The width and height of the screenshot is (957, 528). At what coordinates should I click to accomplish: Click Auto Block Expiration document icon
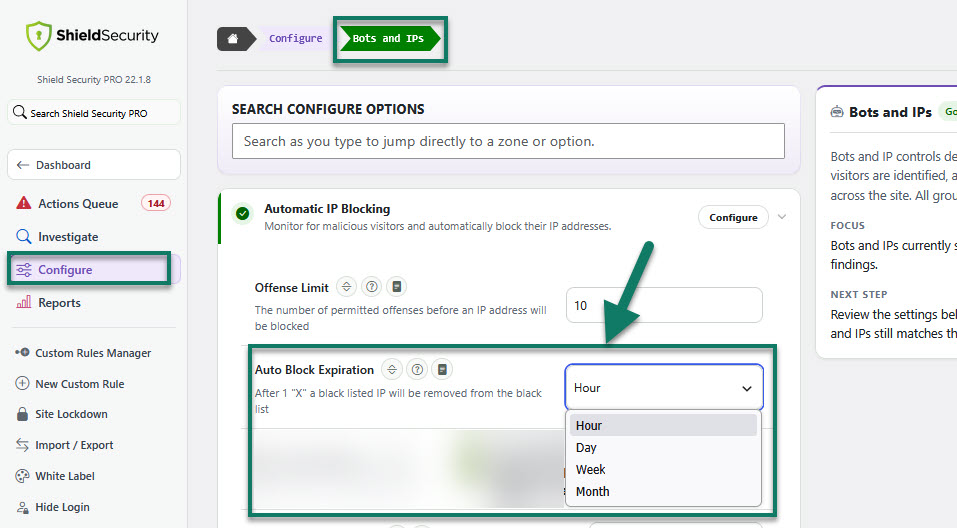click(442, 369)
